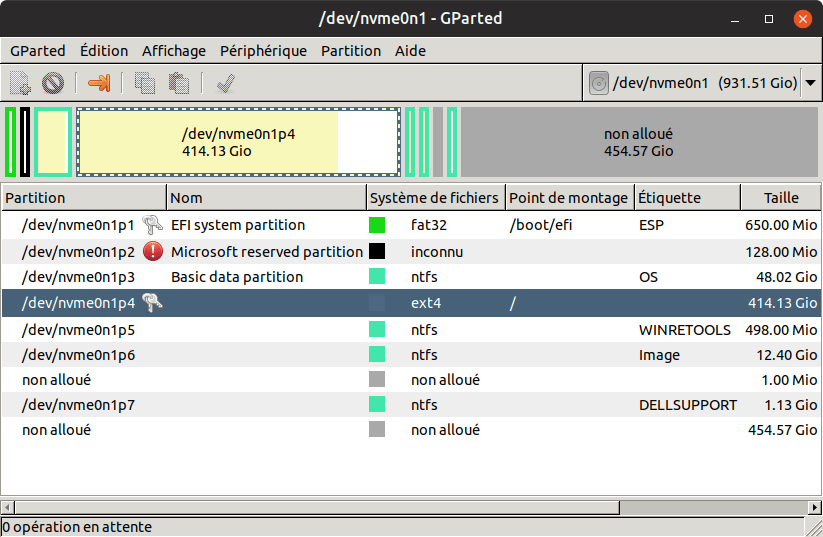Click the Apply operations checkmark icon
The image size is (823, 537).
[x=226, y=83]
